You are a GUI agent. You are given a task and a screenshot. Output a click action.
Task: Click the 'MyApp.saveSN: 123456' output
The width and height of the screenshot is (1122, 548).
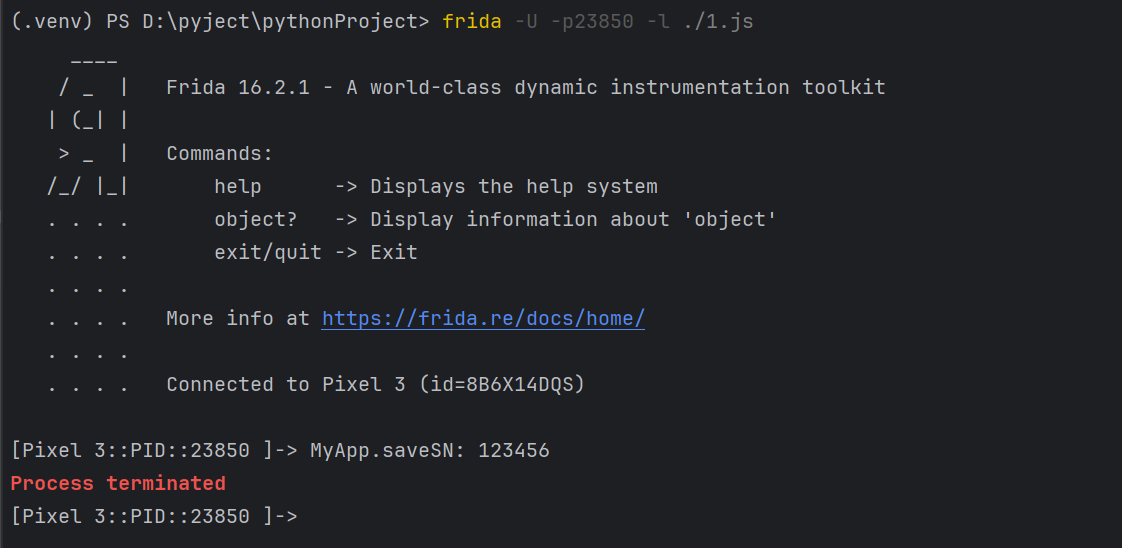coord(430,451)
